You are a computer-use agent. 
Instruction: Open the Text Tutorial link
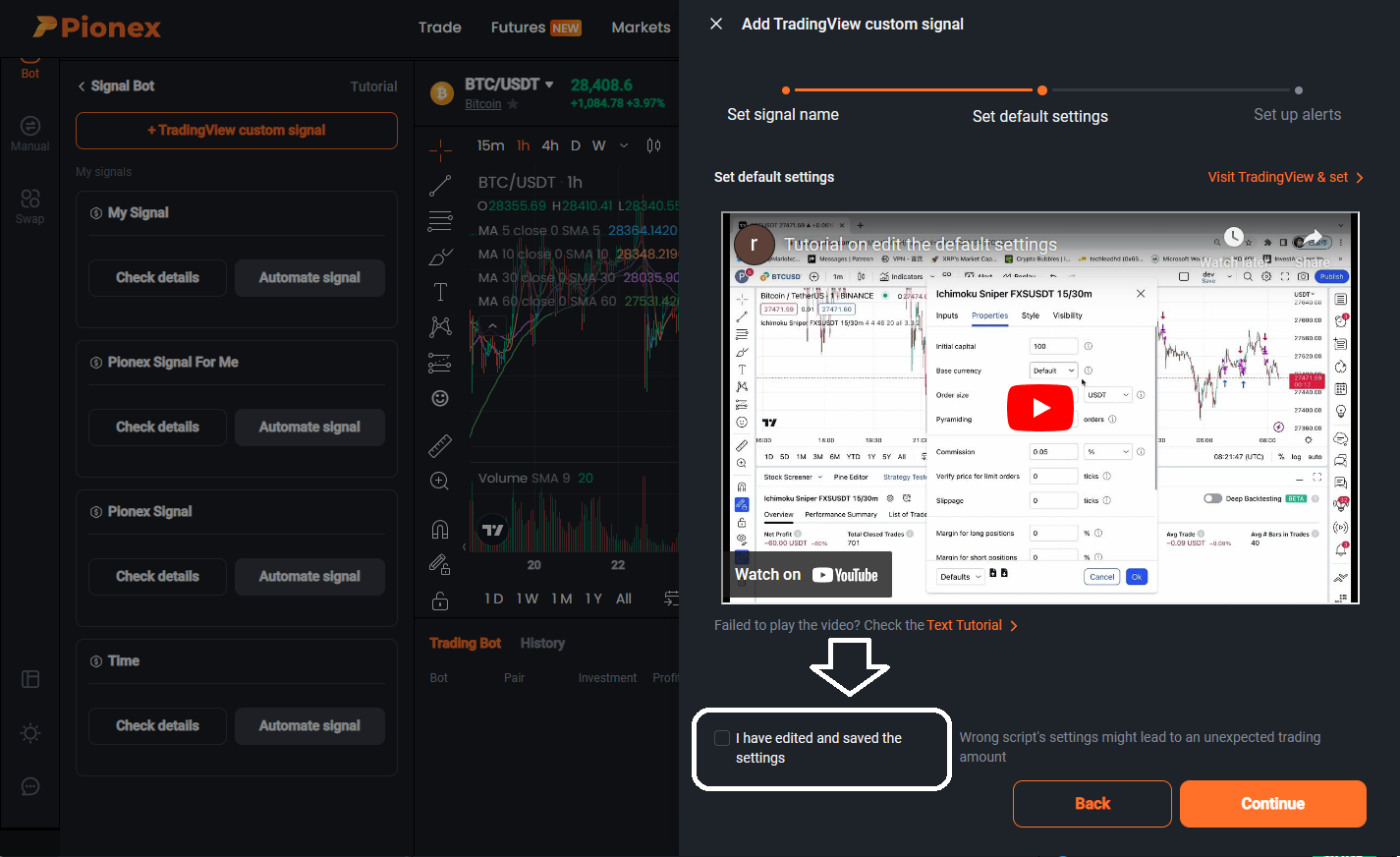972,625
